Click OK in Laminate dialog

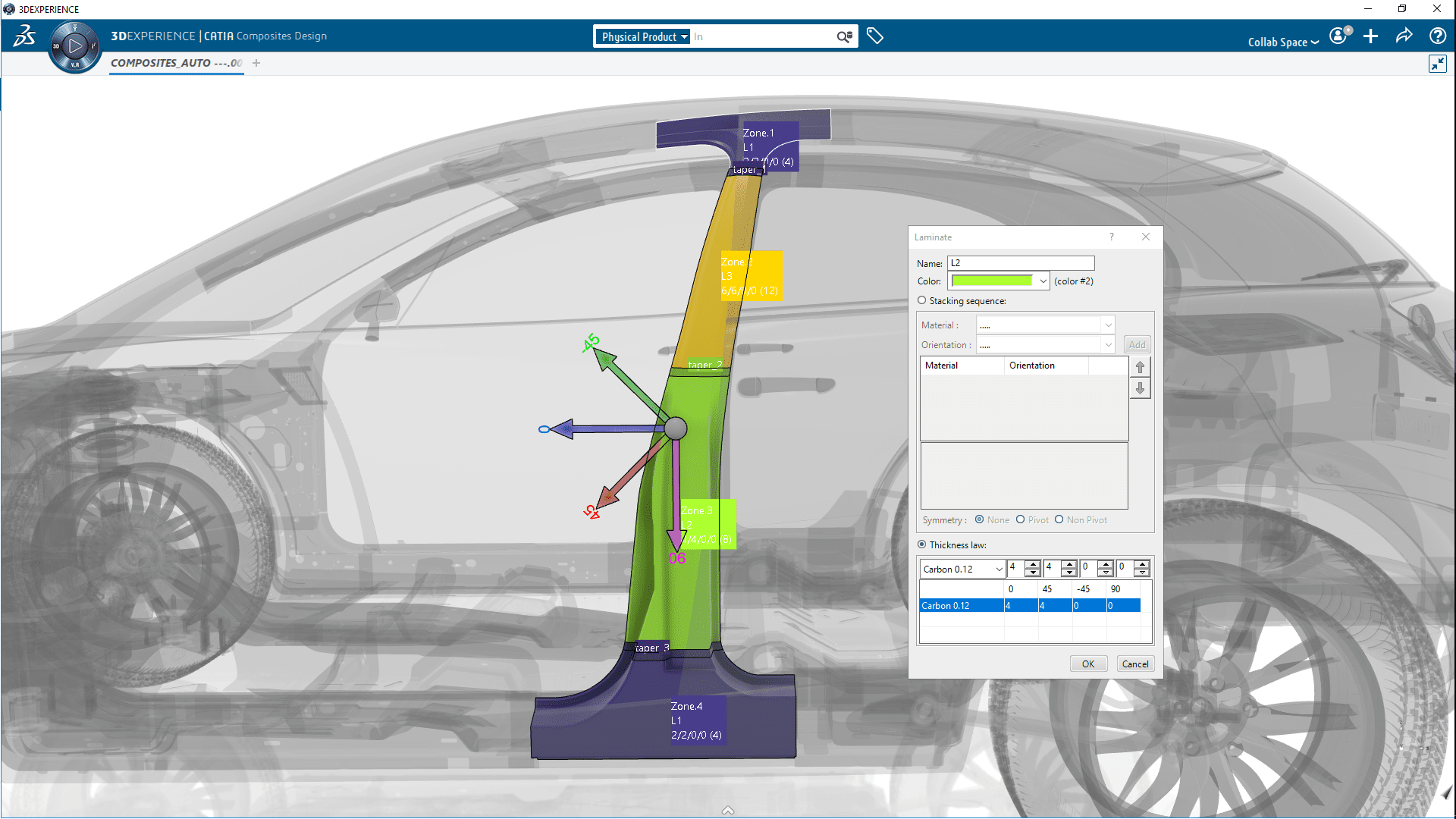1088,664
